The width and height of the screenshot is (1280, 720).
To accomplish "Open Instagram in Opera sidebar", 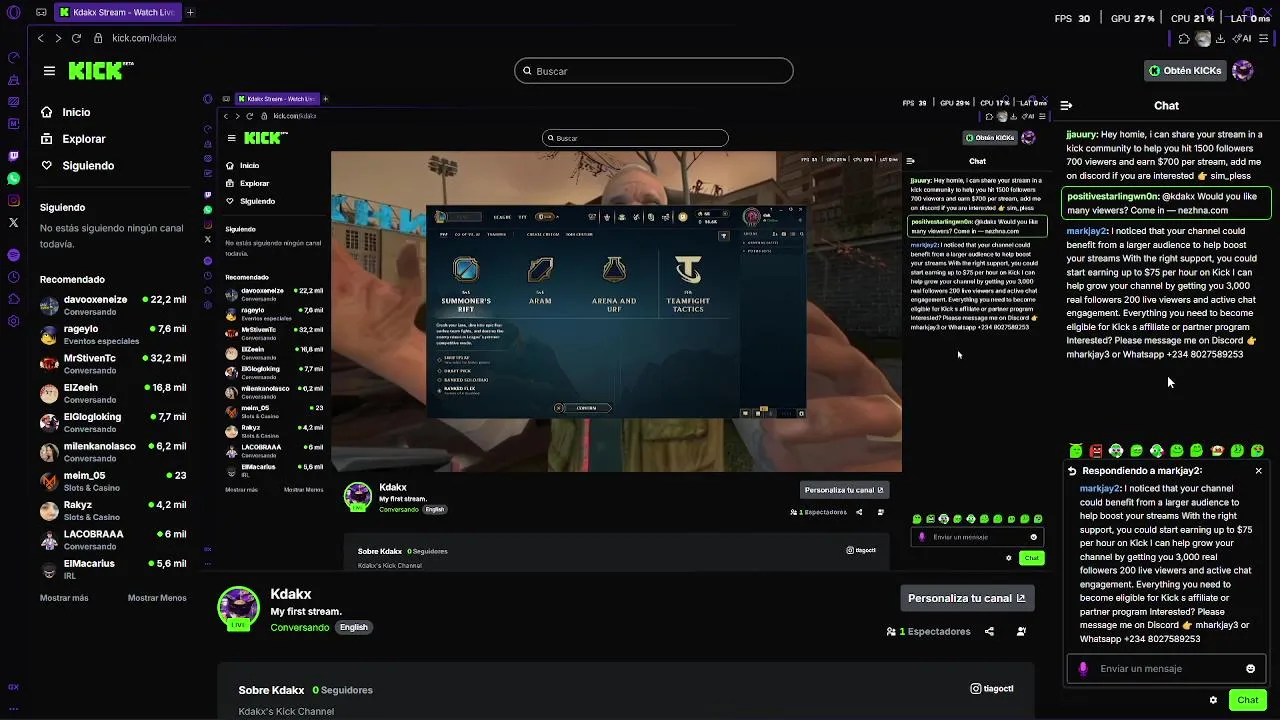I will [13, 200].
